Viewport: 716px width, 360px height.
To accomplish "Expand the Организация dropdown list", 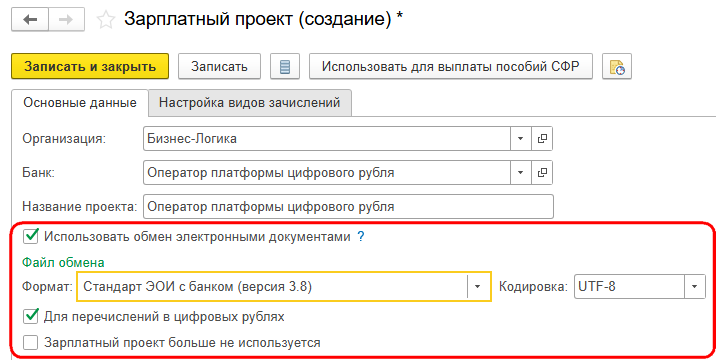I will point(521,138).
